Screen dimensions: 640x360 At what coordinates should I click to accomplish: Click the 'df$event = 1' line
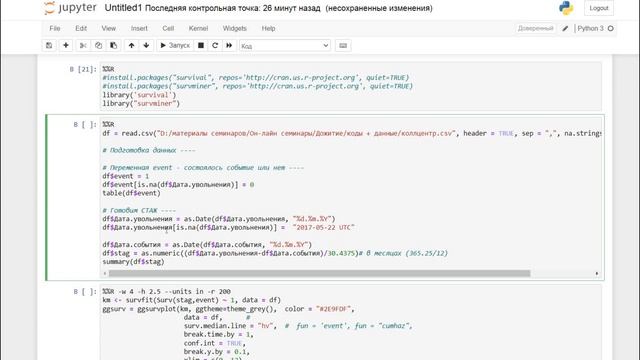click(126, 176)
